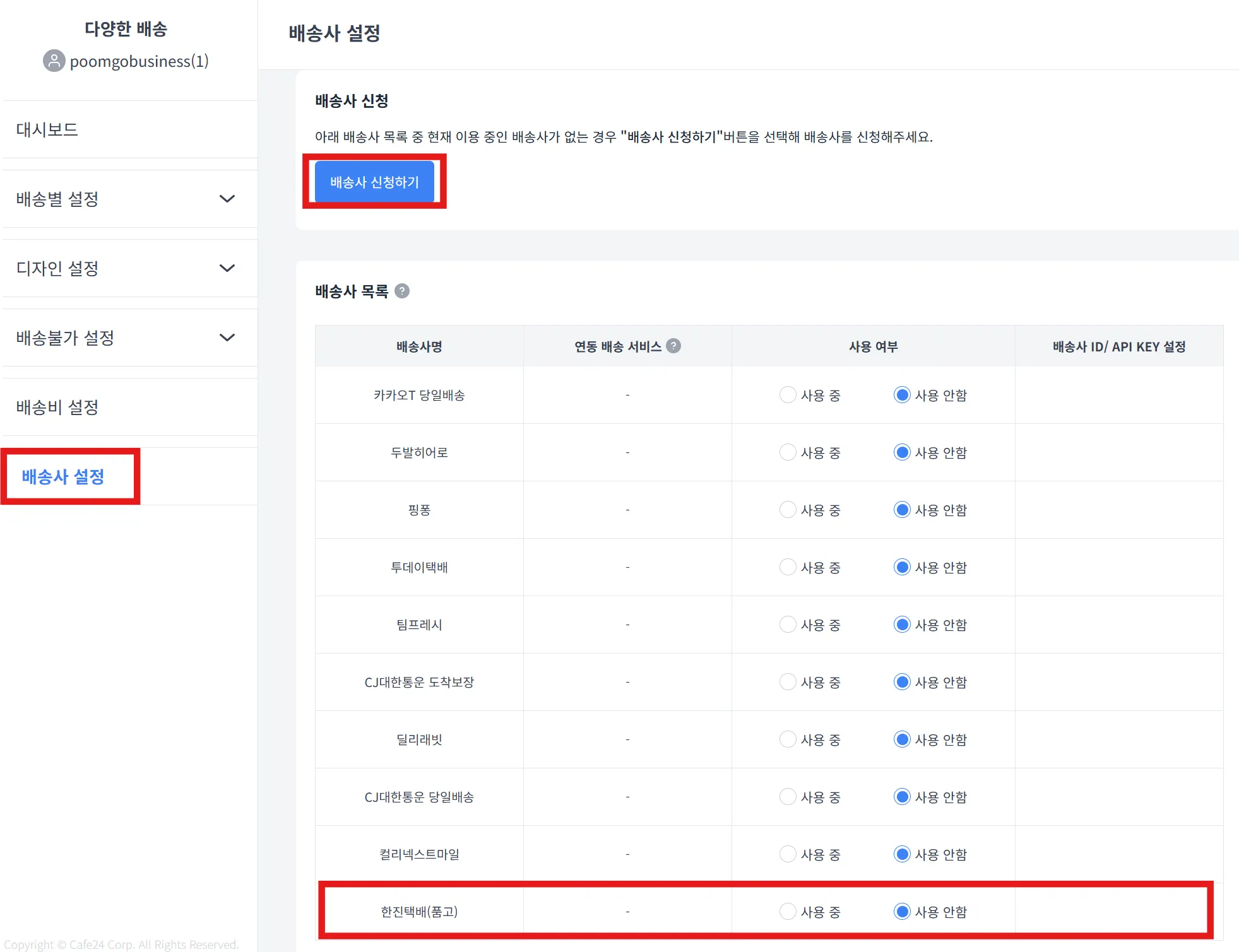Enable 사용 중 for 핑퐁
1239x952 pixels.
(x=787, y=510)
